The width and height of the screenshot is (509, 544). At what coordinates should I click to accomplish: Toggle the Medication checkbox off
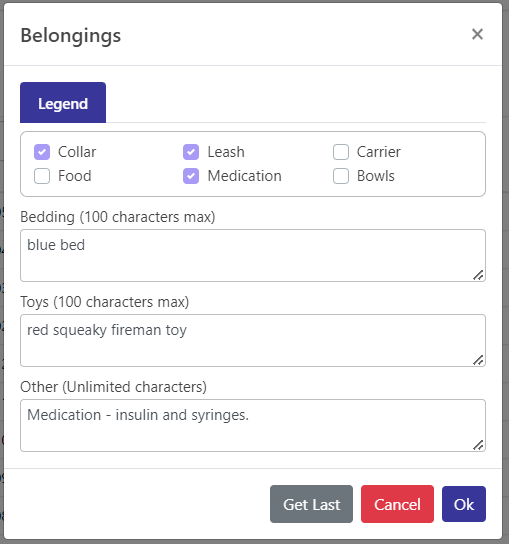[191, 176]
